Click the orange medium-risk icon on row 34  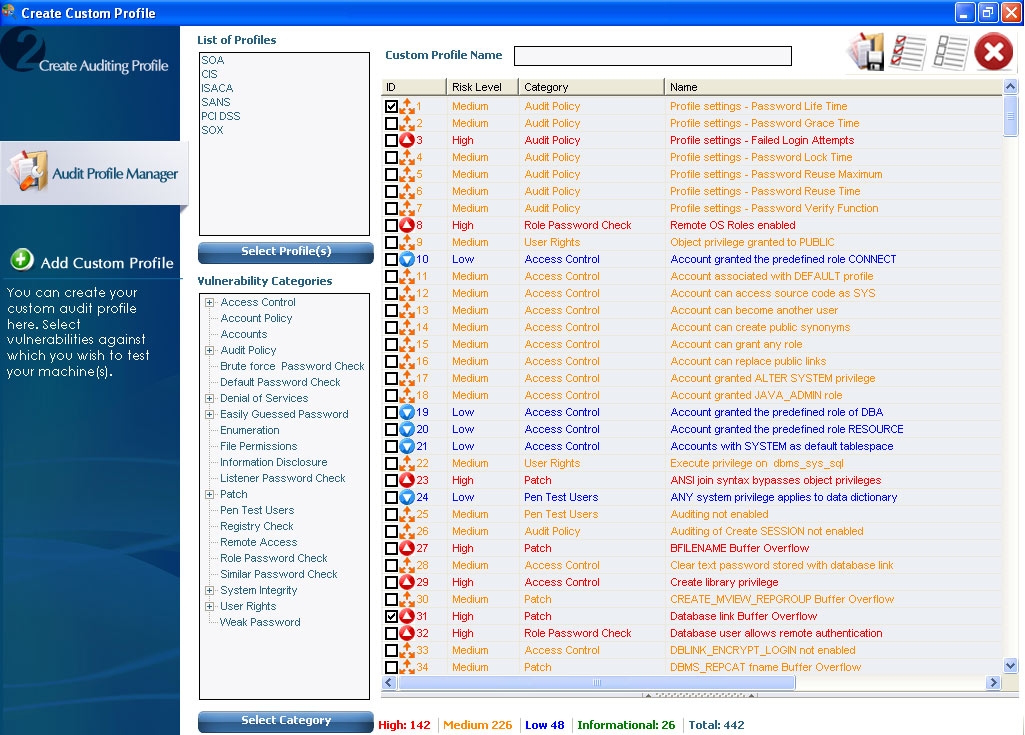tap(407, 667)
